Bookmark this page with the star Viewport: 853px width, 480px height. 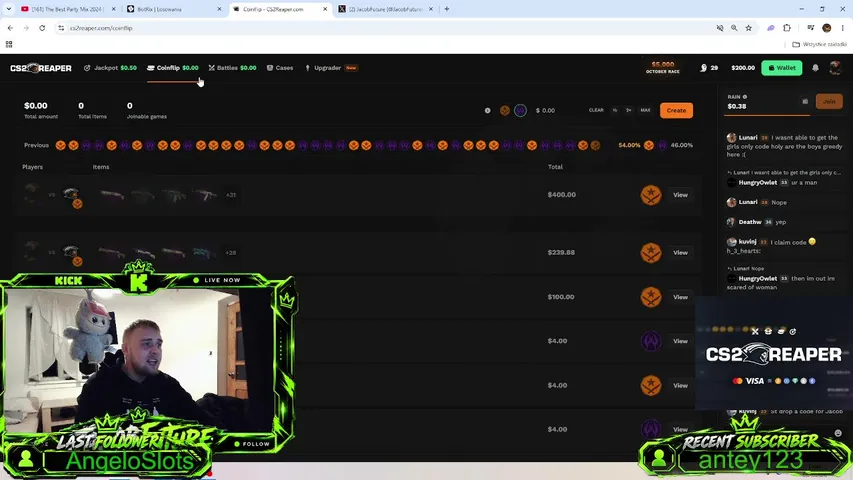pyautogui.click(x=749, y=28)
